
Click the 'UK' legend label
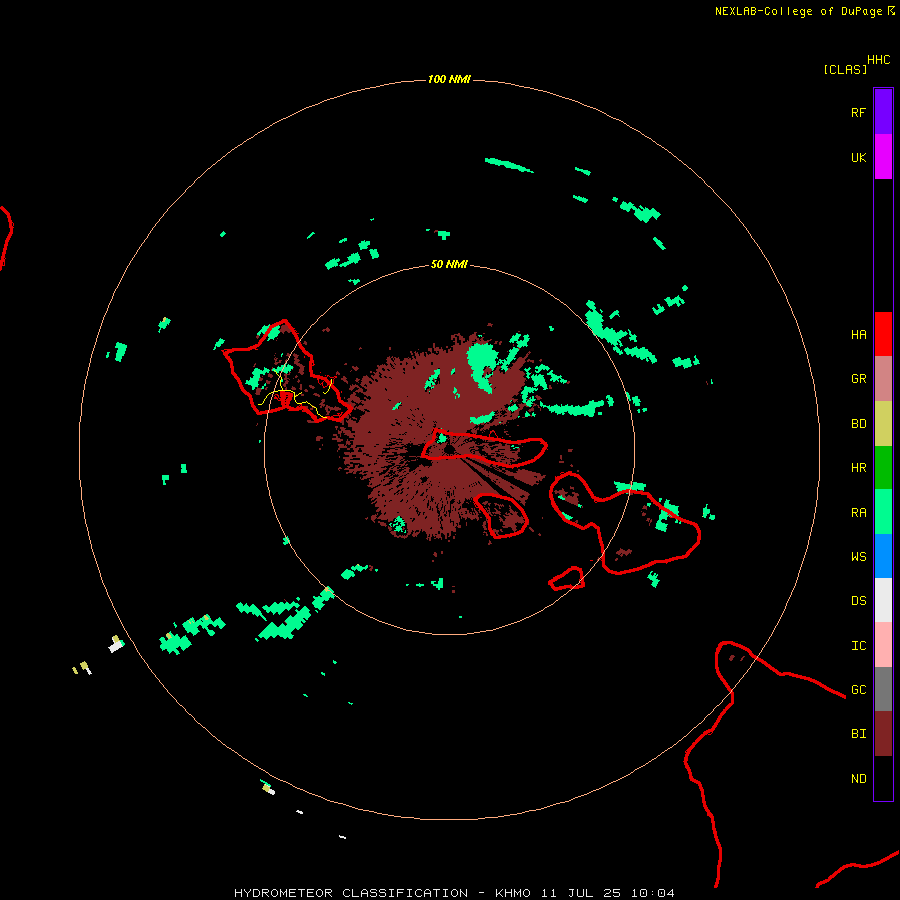(858, 158)
